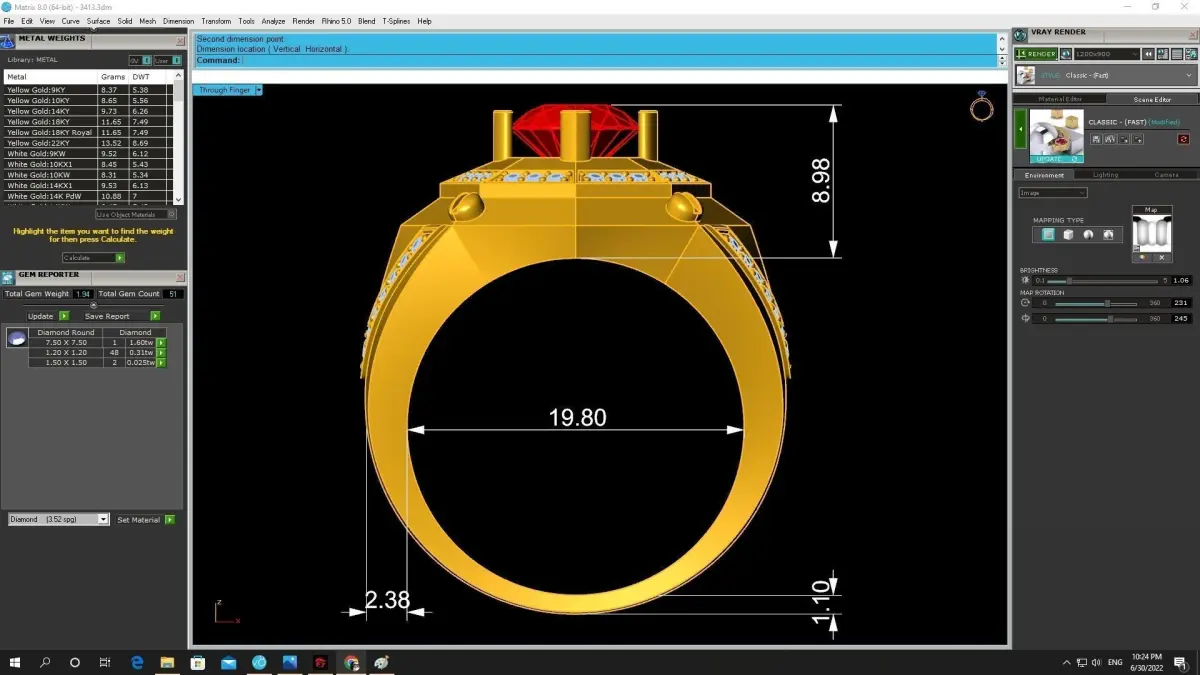Open the 1200x900 resolution dropdown
This screenshot has width=1200, height=675.
click(x=1106, y=54)
